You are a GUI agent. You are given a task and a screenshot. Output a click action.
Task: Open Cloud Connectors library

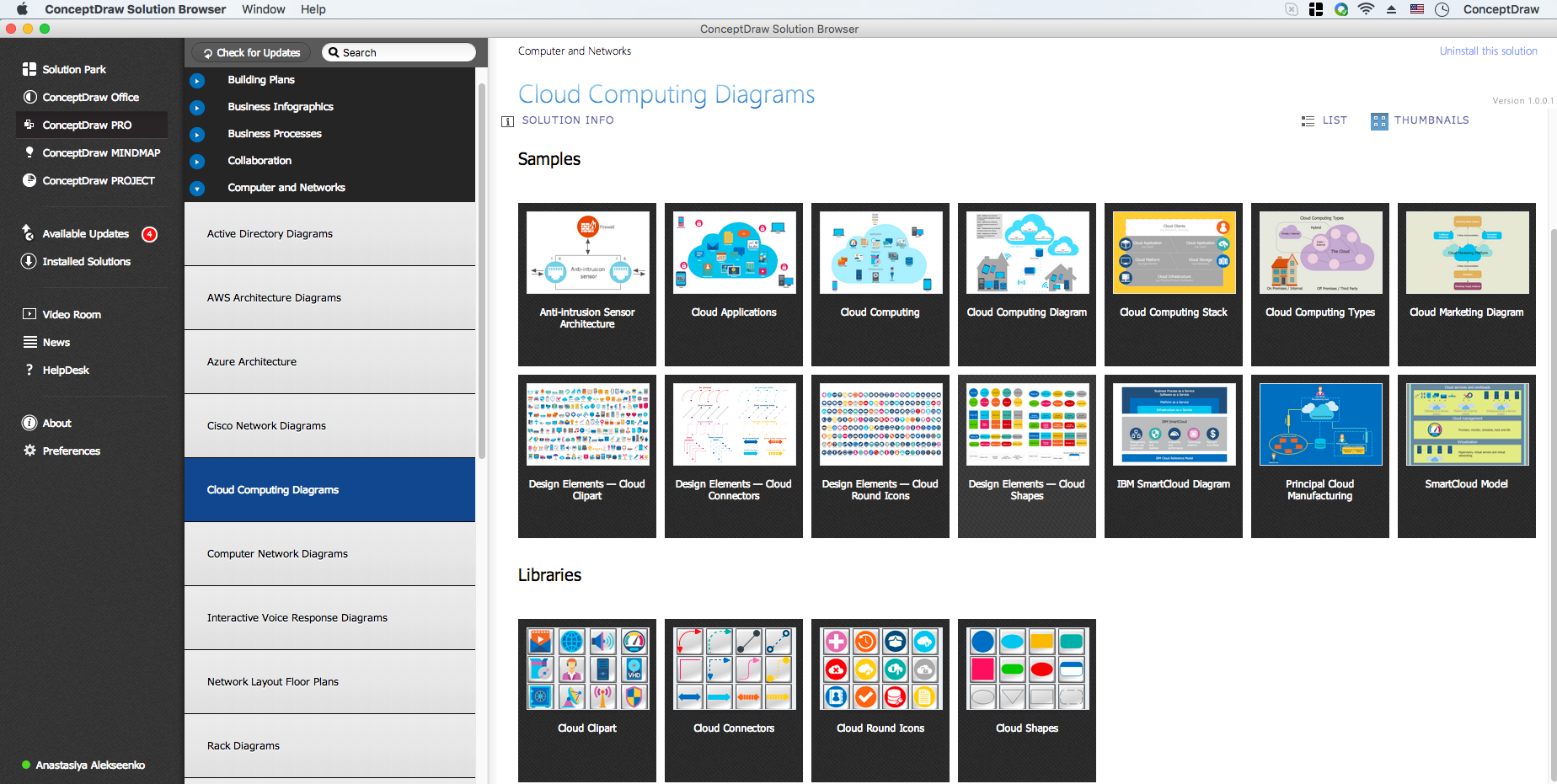pyautogui.click(x=734, y=701)
